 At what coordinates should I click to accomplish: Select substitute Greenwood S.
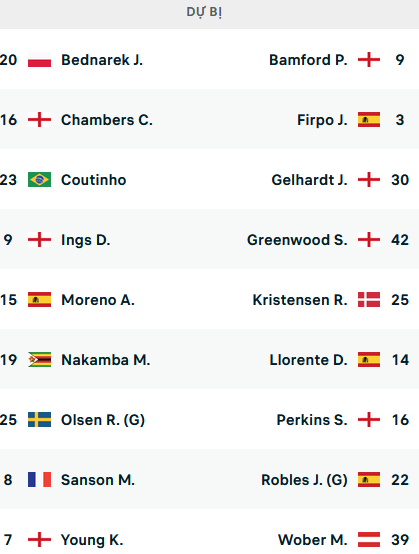(297, 240)
